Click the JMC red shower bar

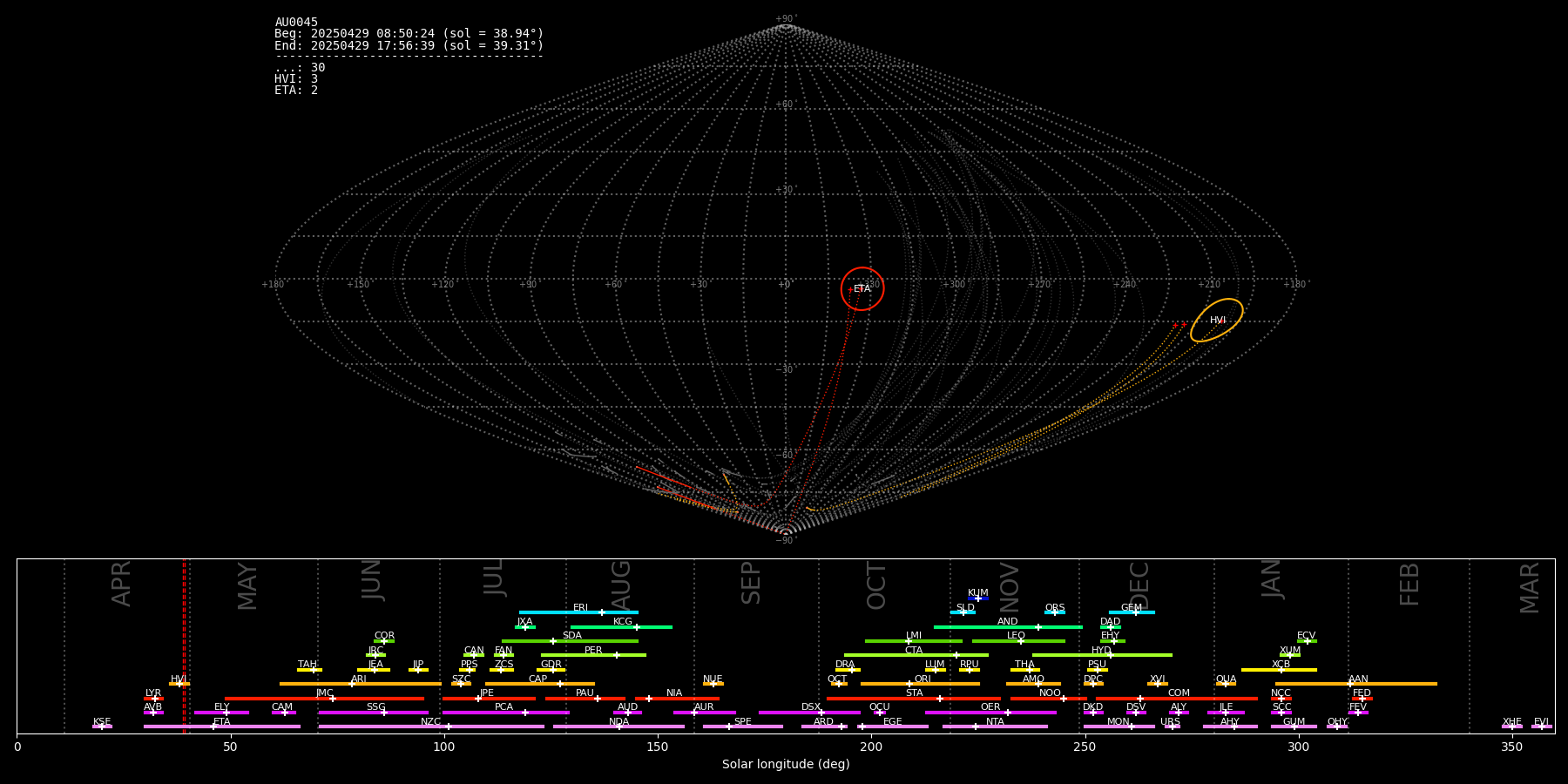[325, 698]
